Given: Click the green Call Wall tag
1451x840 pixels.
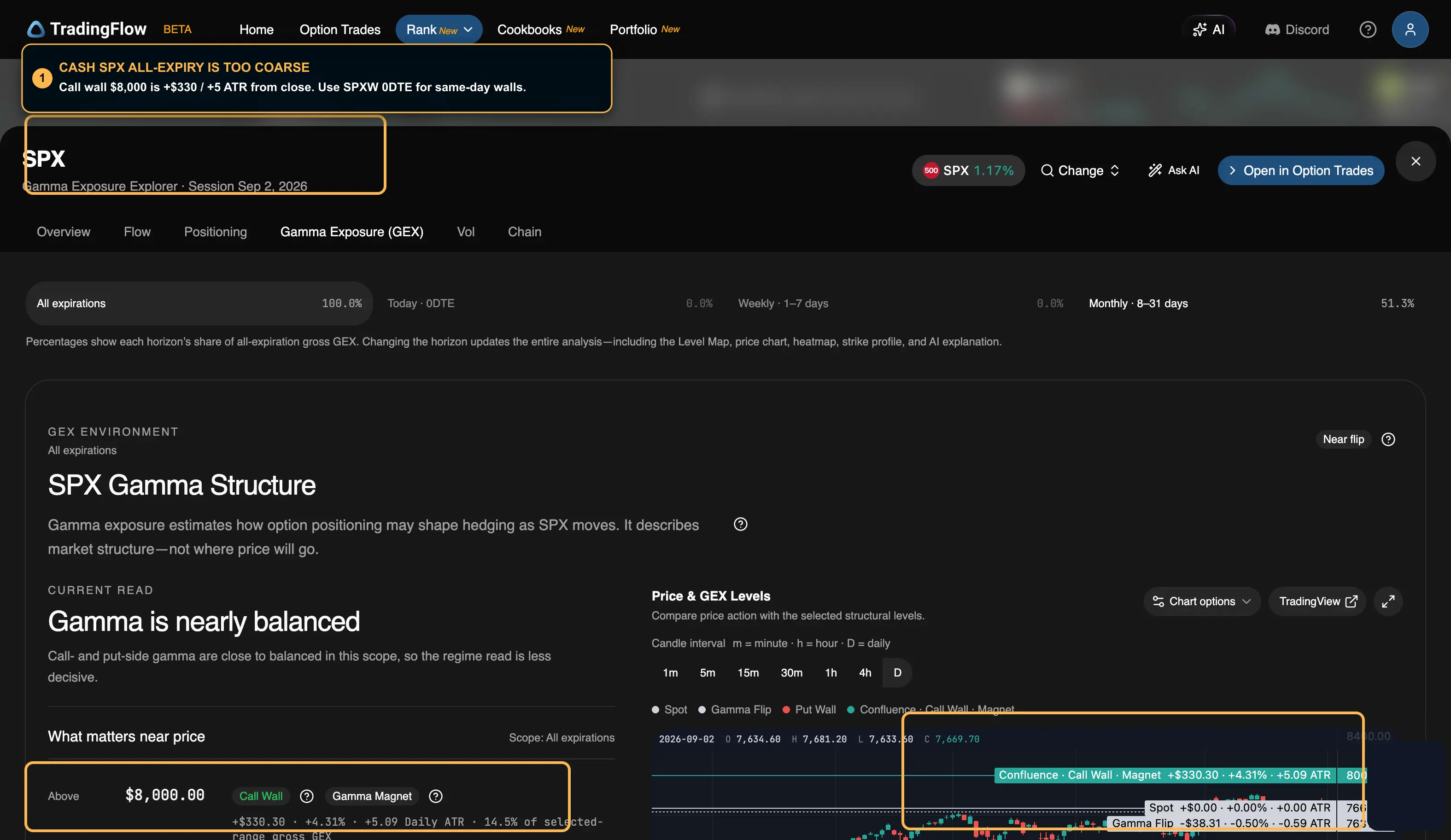Looking at the screenshot, I should (x=261, y=796).
